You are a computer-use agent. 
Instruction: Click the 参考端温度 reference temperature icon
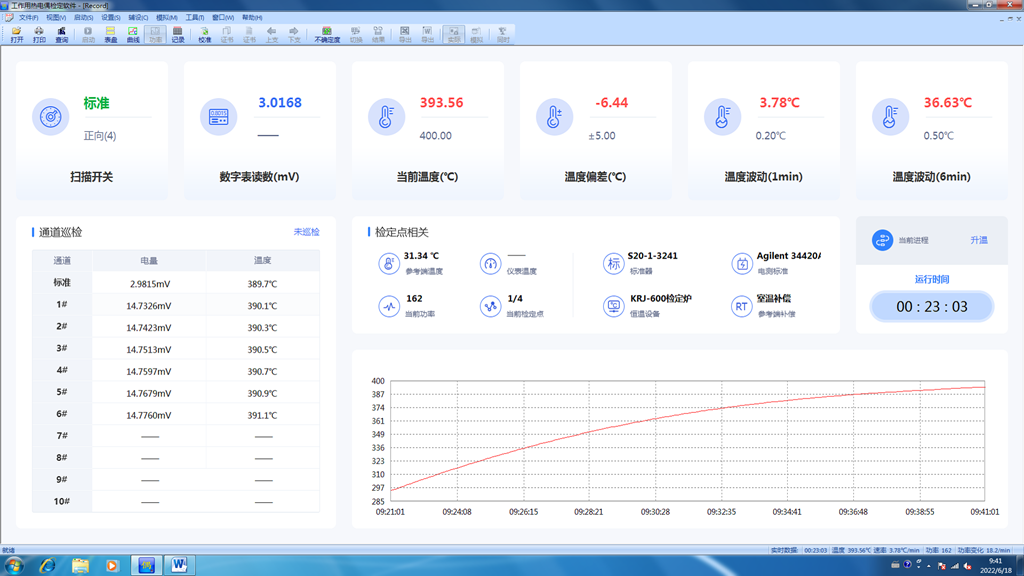(389, 263)
